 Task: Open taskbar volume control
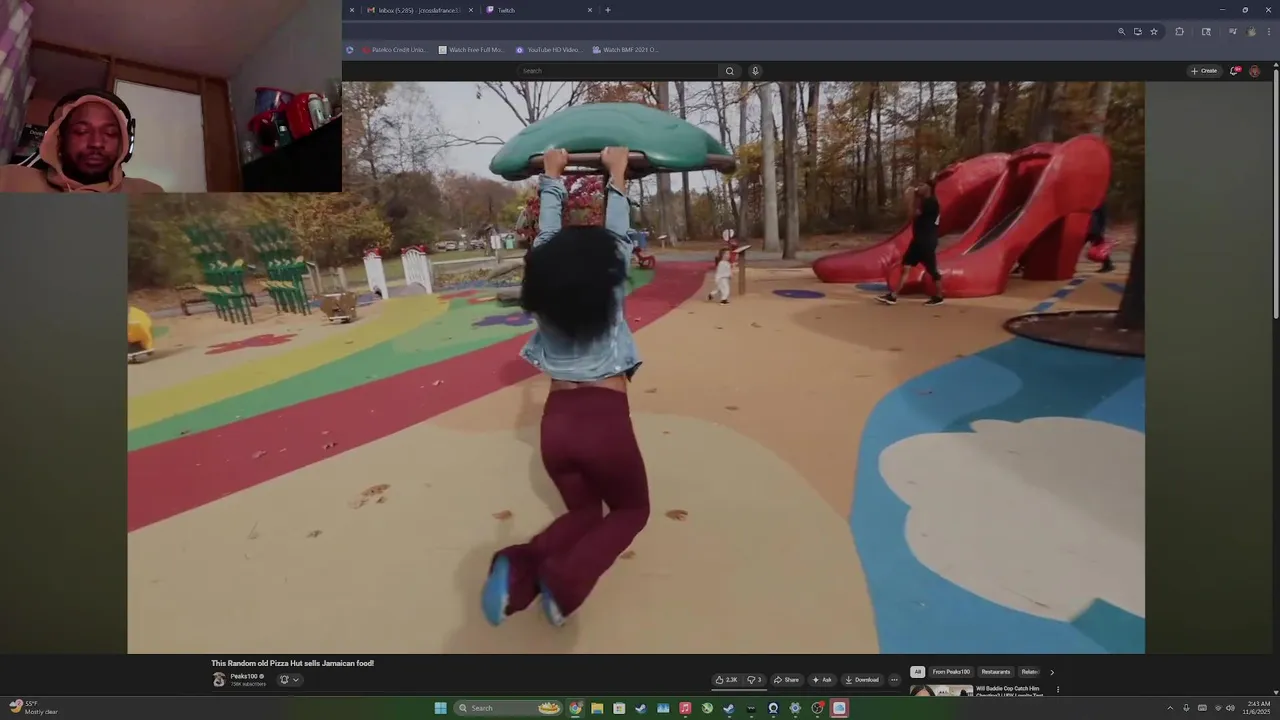point(1230,708)
